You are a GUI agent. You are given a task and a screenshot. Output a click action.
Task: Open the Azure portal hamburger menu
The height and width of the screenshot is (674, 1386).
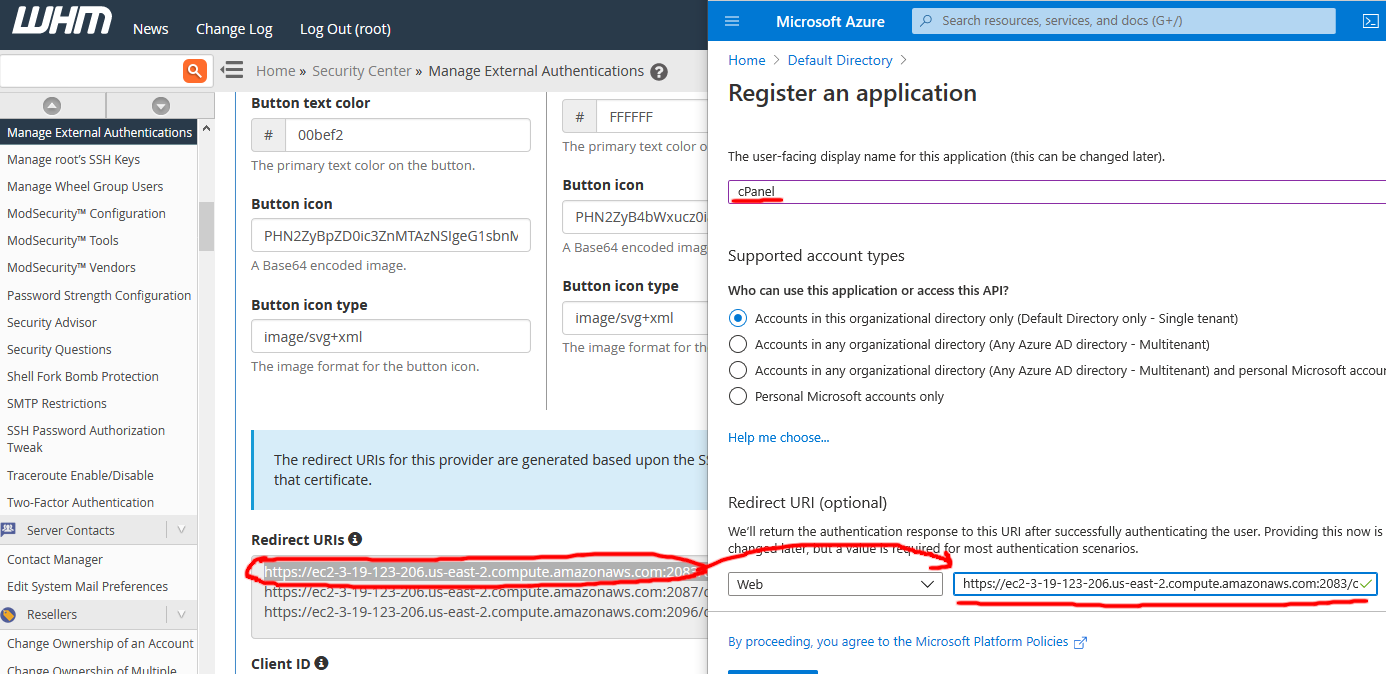click(733, 21)
